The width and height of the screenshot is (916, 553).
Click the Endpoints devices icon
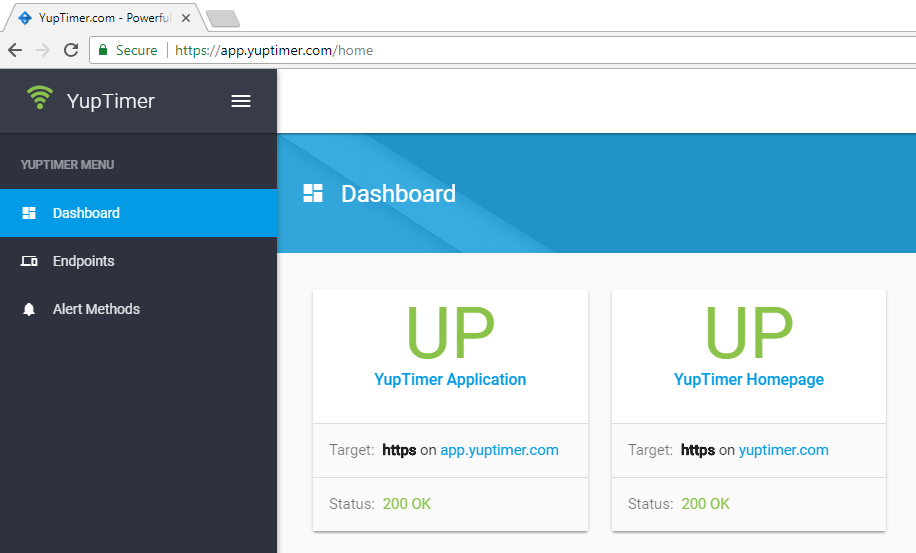click(29, 261)
